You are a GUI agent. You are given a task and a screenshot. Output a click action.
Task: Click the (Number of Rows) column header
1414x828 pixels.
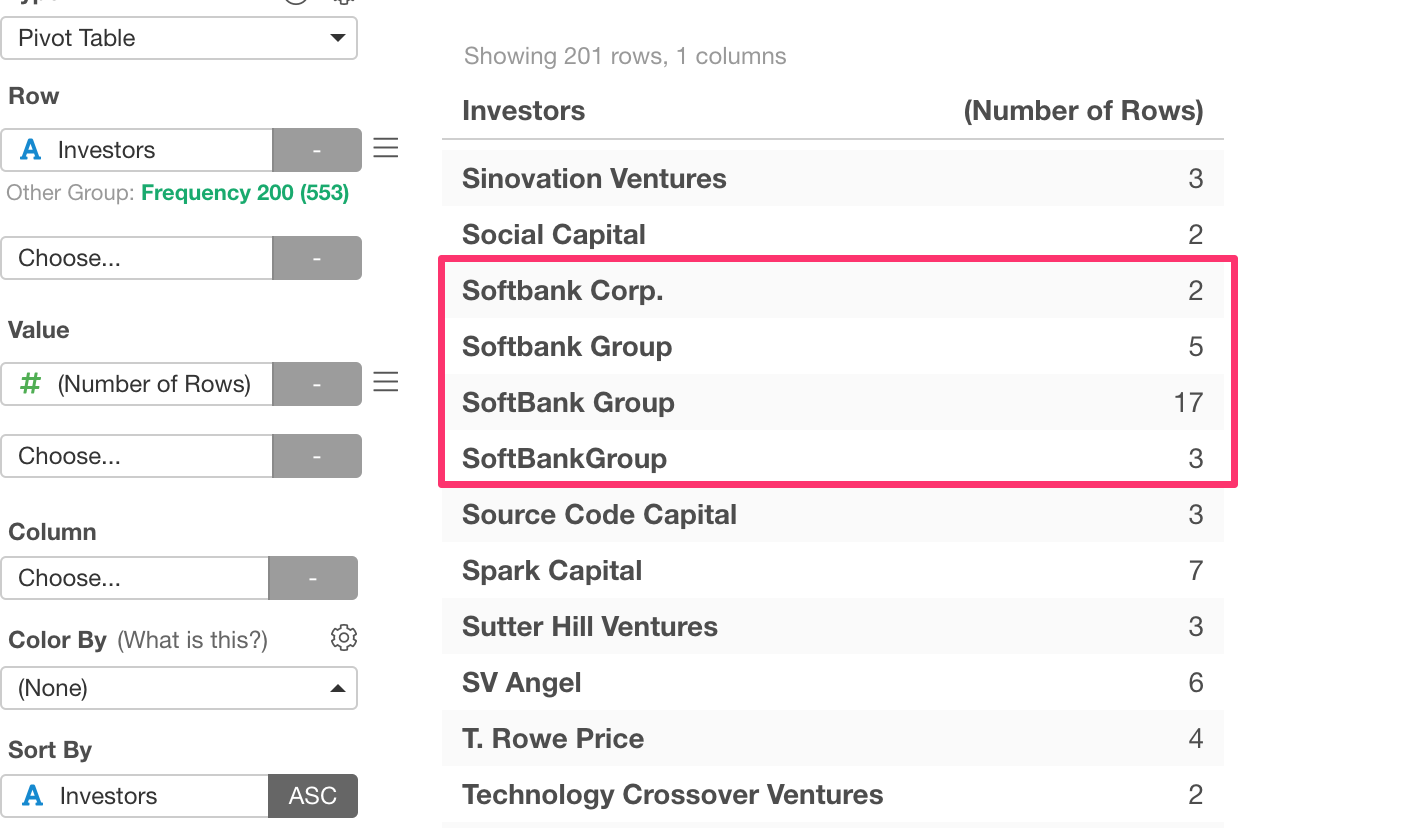tap(1083, 111)
